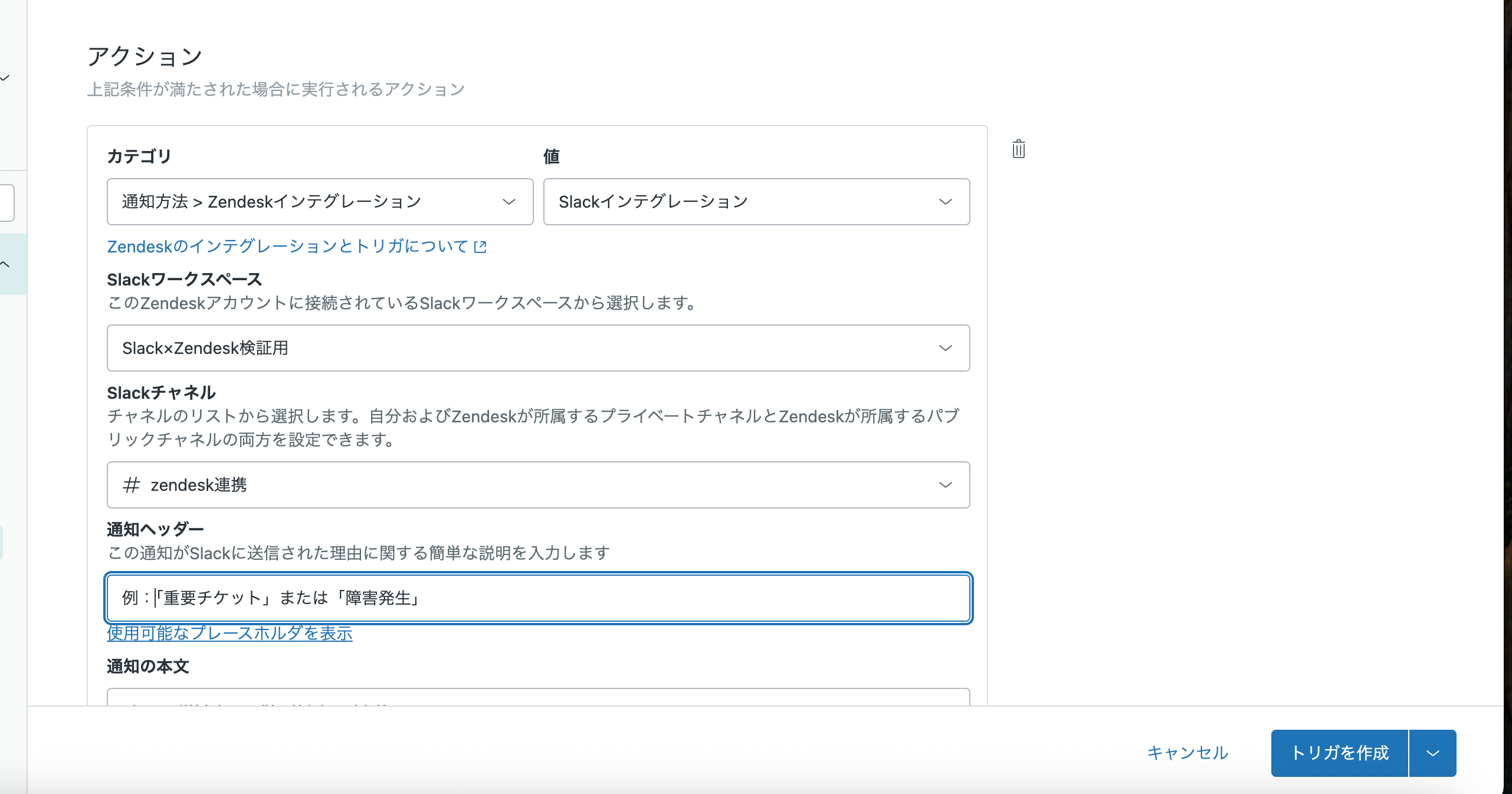Click the トリガを作成 button
Viewport: 1512px width, 794px height.
(1339, 753)
